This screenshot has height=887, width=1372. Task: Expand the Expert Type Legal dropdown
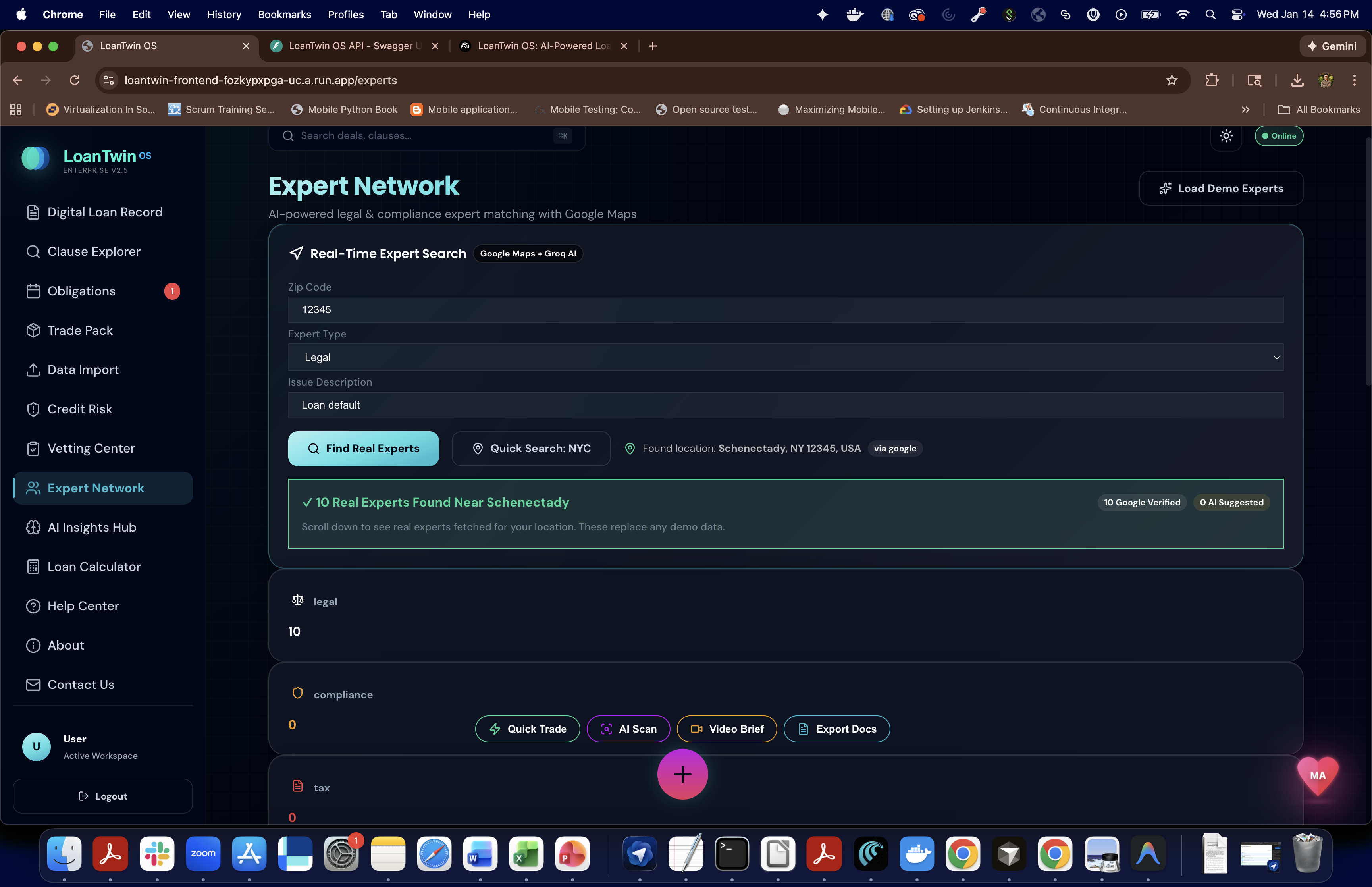(x=785, y=357)
